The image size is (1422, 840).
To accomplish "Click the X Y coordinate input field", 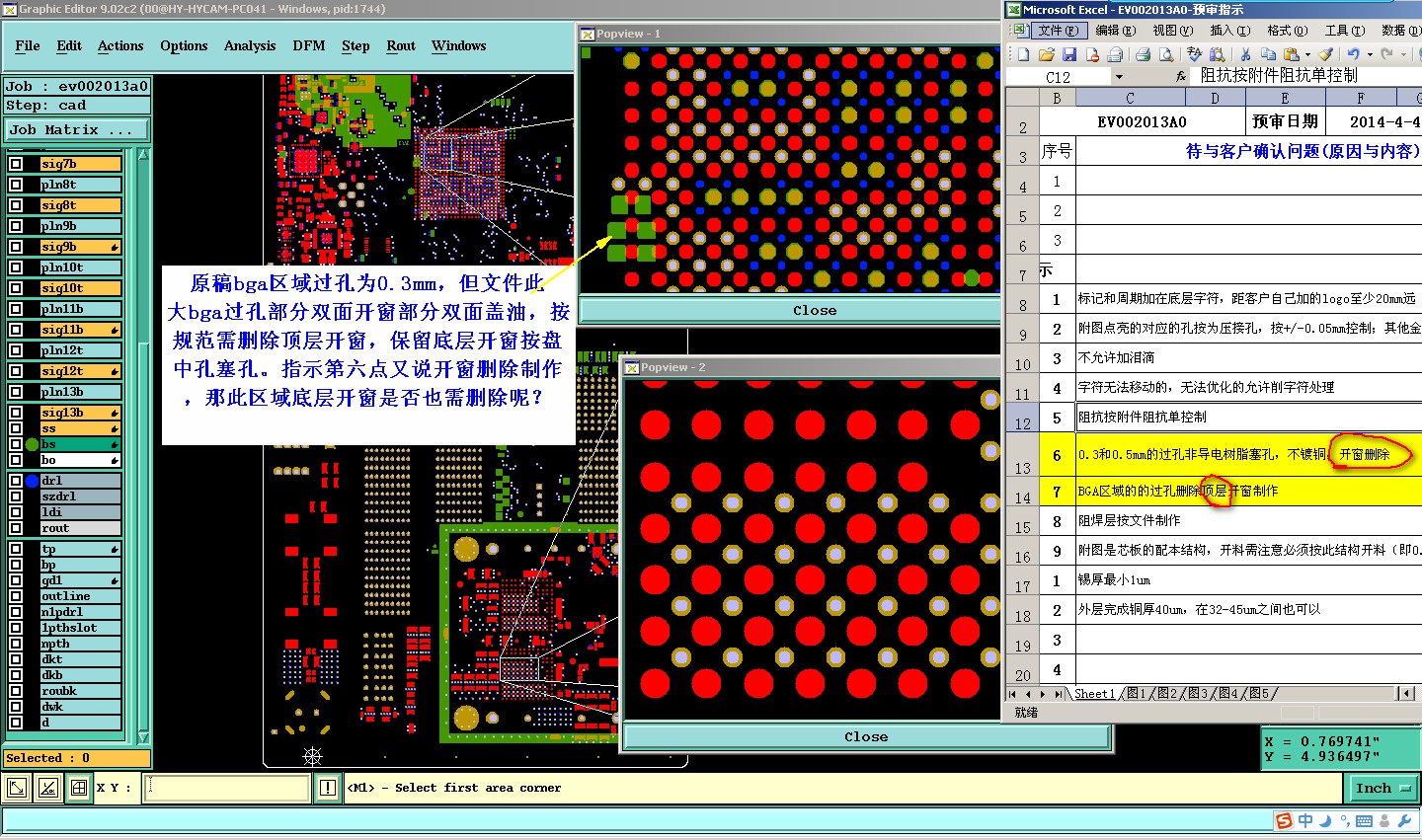I will coord(227,788).
